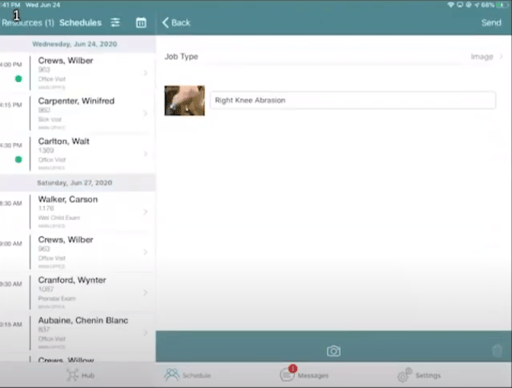Tap the green status dot for Crews, Wilber
The width and height of the screenshot is (512, 388).
pos(19,79)
